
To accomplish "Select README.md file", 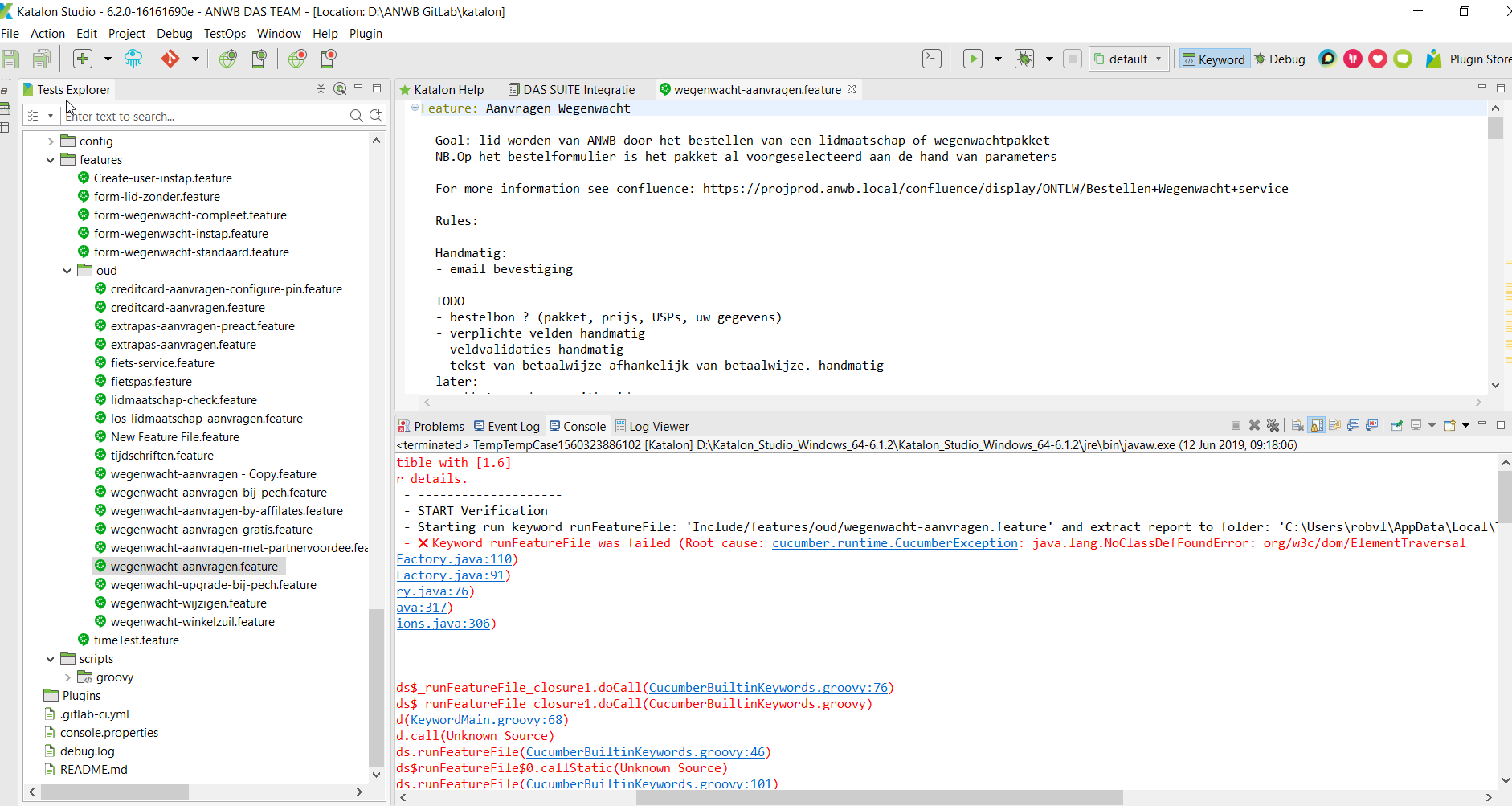I will point(93,770).
